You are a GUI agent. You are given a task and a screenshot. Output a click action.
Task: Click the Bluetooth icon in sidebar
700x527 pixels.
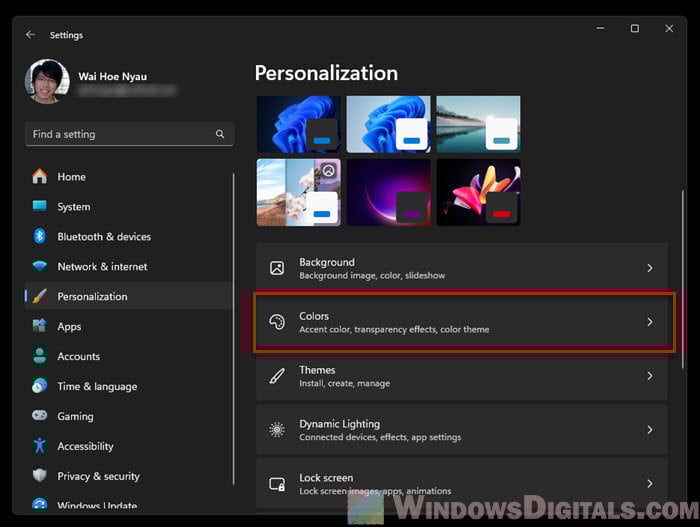[40, 236]
